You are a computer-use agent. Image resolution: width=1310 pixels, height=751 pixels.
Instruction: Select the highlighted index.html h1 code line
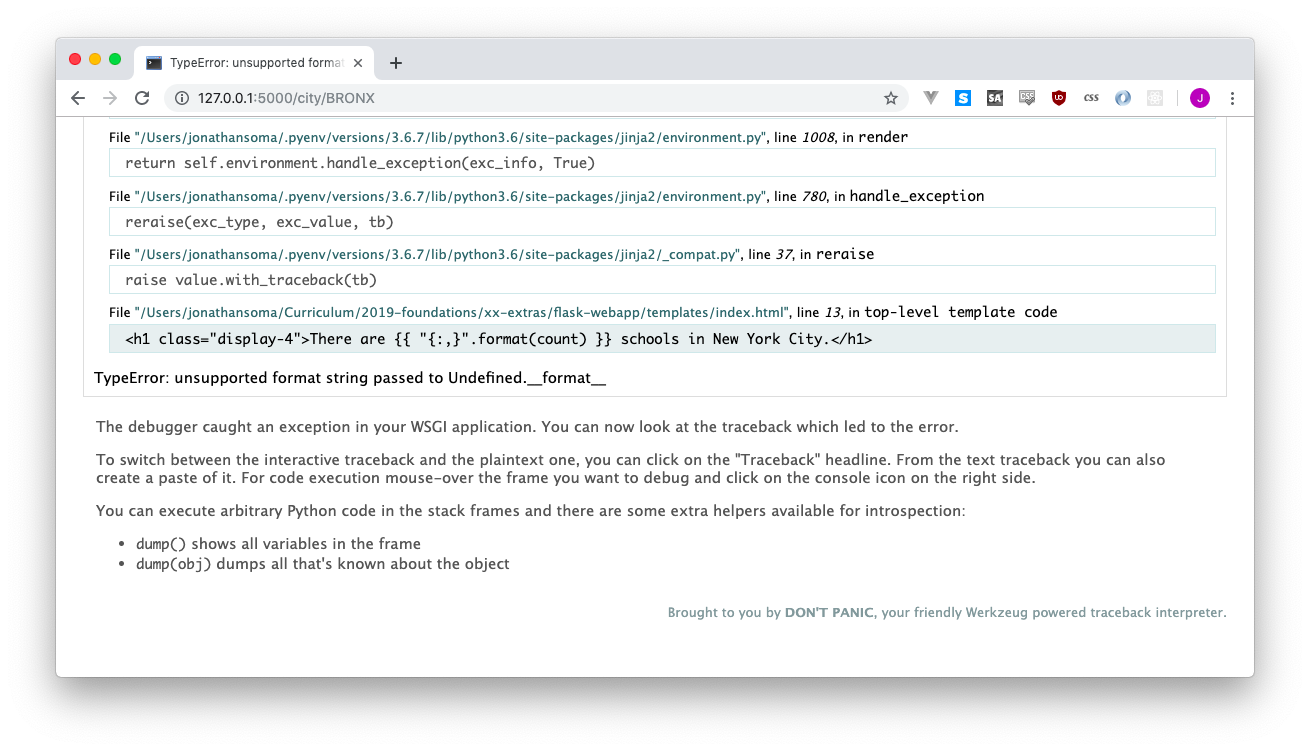[x=662, y=339]
